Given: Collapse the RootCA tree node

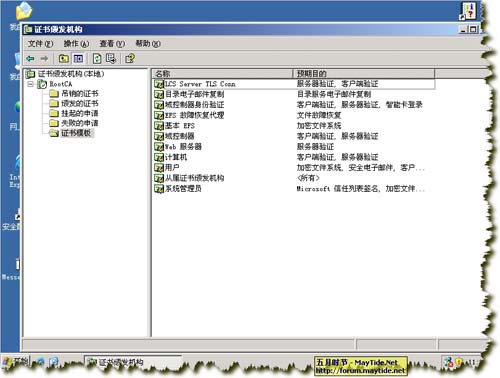Looking at the screenshot, I should point(31,84).
